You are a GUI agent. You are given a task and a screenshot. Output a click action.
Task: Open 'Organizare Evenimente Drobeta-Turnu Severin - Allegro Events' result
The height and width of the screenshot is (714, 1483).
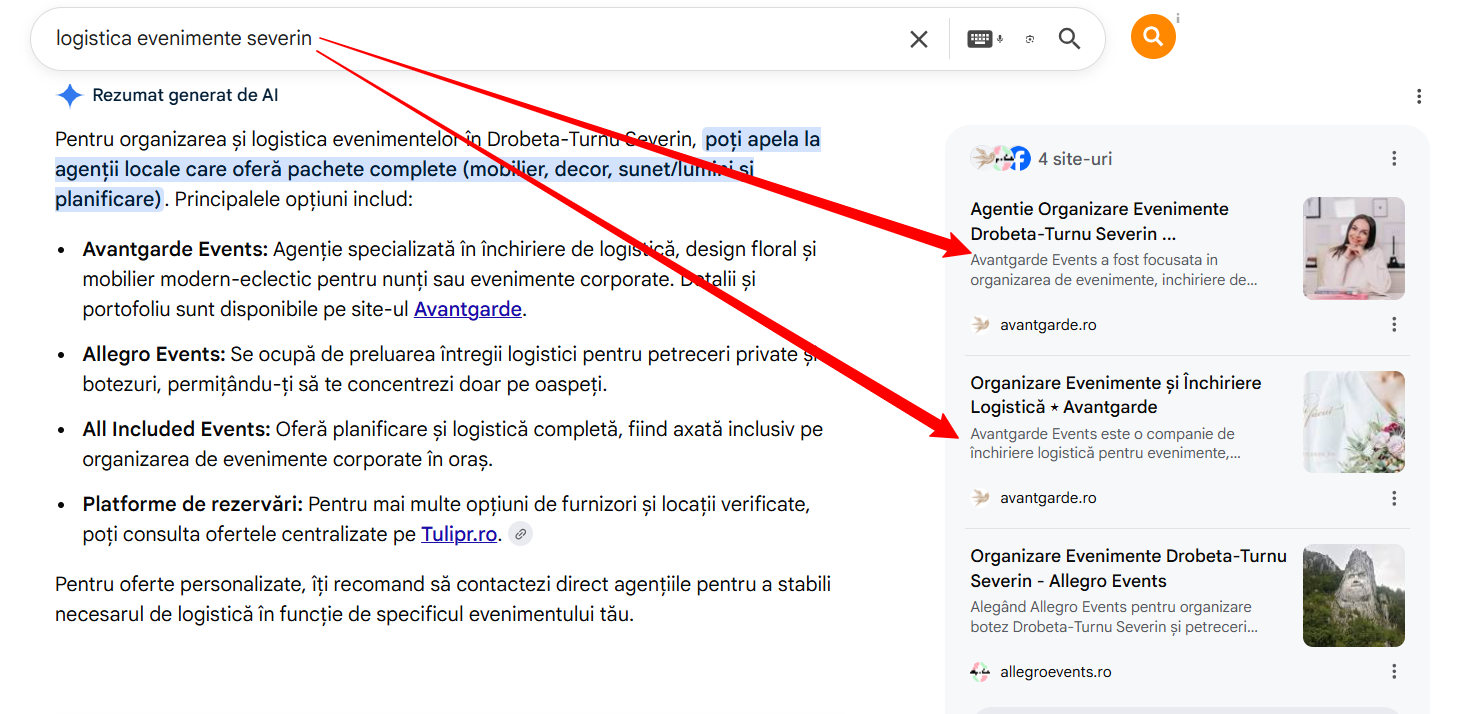[1129, 568]
